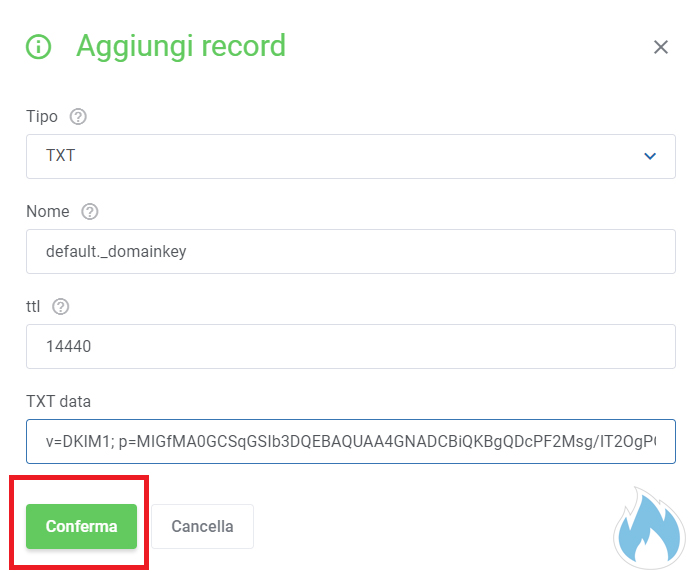Select the 'TXT' value shown in Tipo
The image size is (689, 573).
[61, 156]
